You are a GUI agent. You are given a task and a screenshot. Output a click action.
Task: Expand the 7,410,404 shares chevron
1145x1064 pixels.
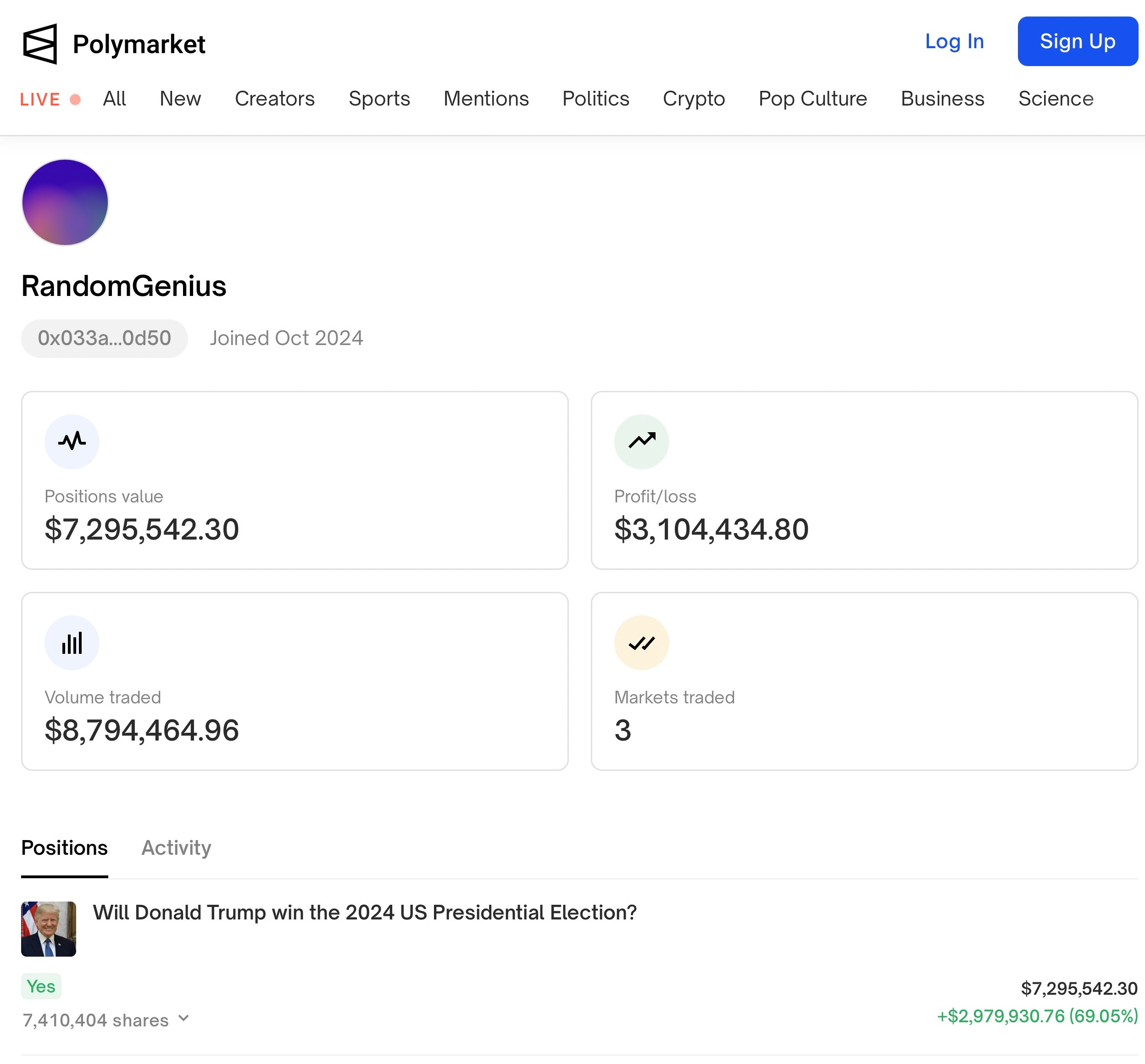183,1018
